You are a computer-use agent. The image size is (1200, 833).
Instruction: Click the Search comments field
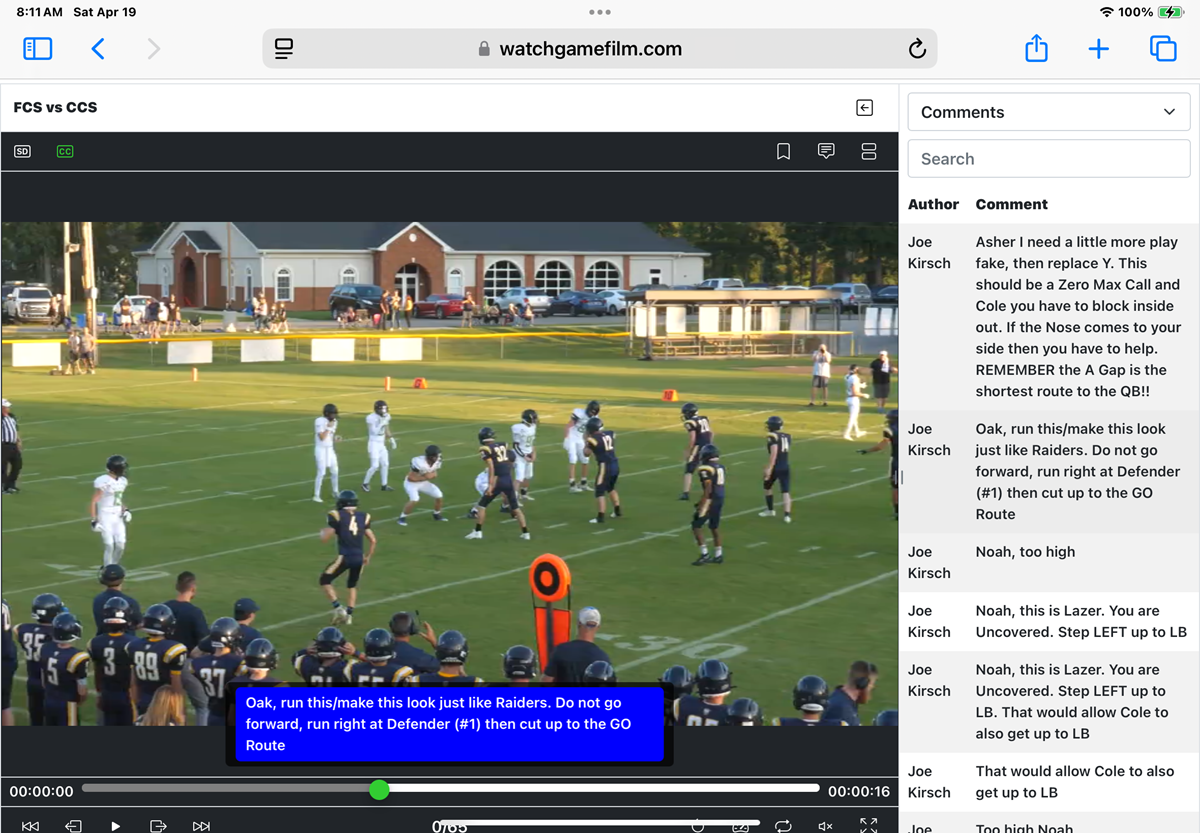(1048, 159)
